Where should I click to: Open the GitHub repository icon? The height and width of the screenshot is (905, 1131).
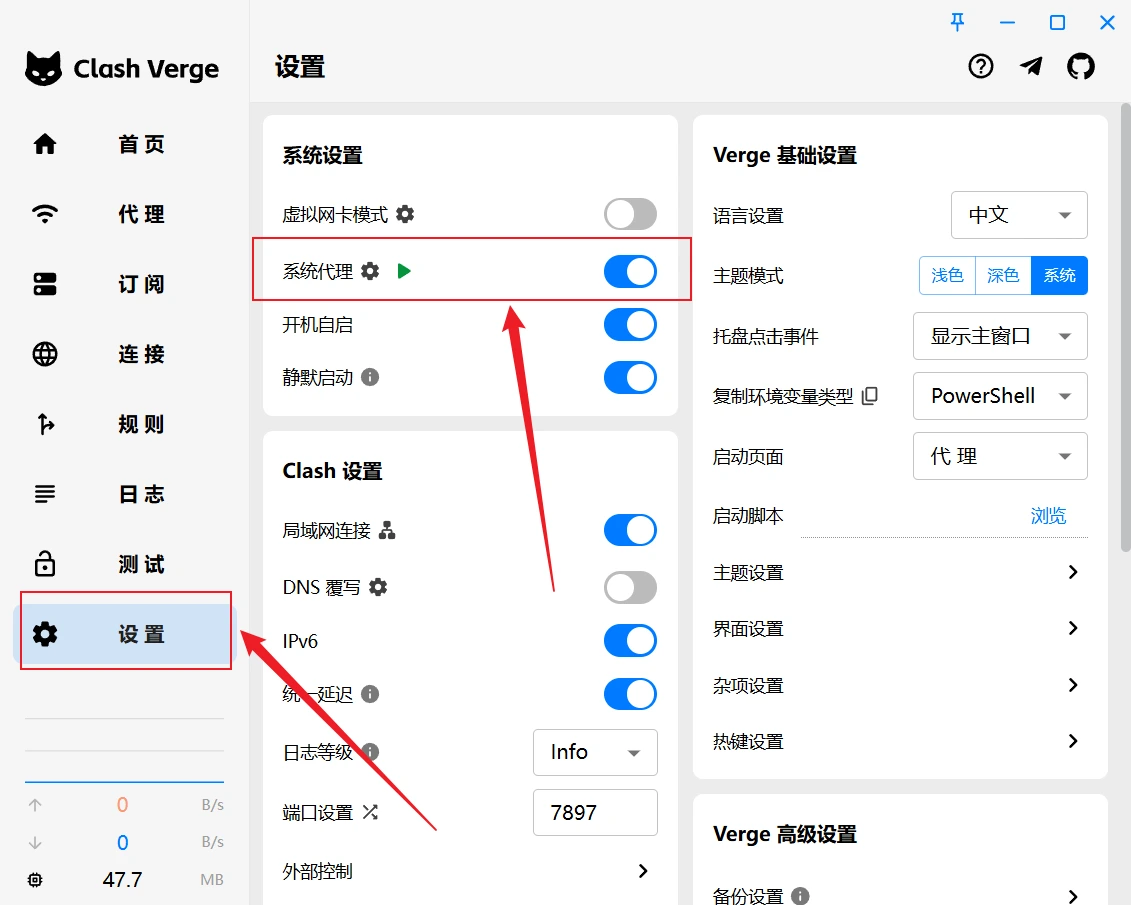[1081, 66]
